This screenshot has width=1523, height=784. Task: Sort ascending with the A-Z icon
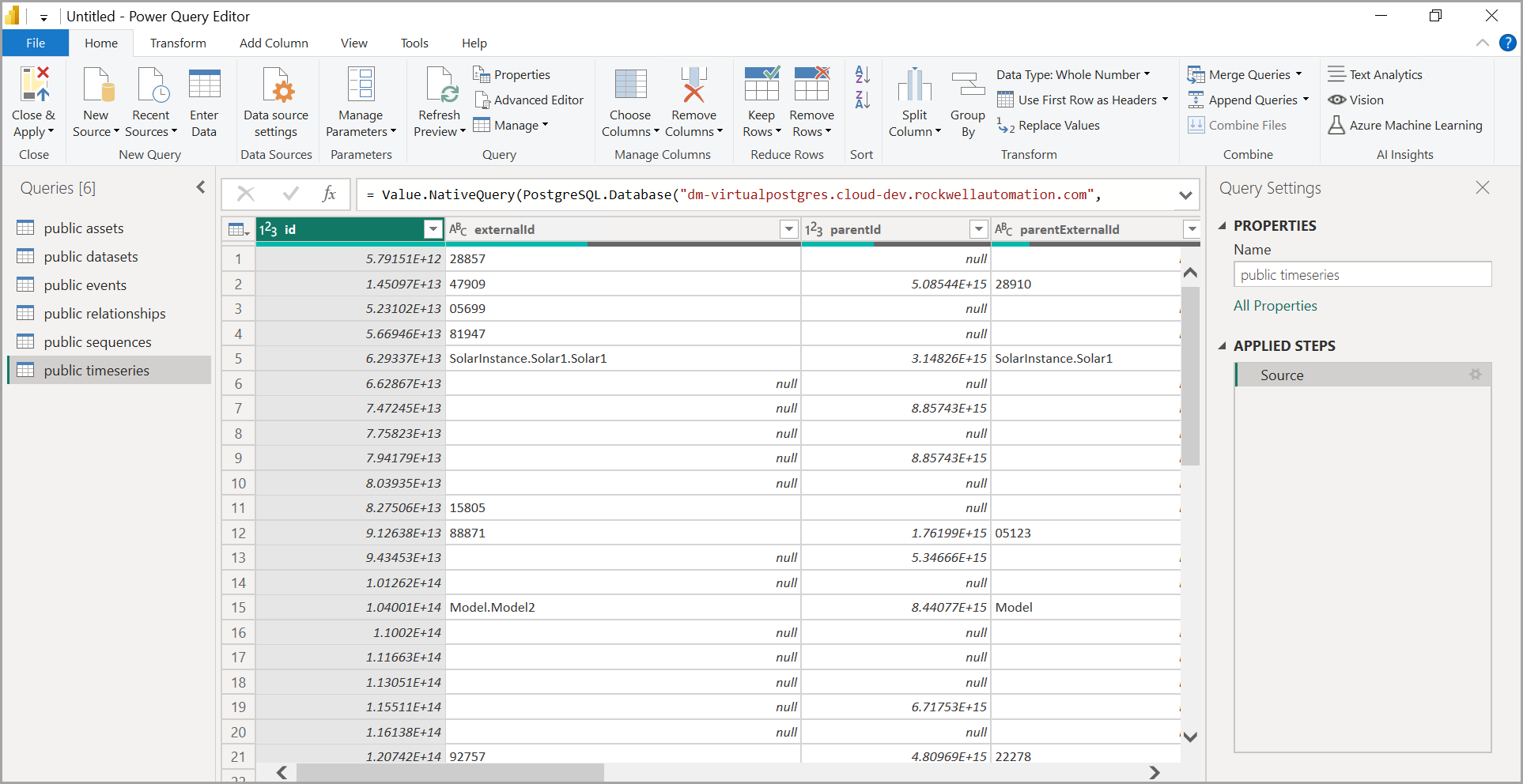(x=862, y=75)
